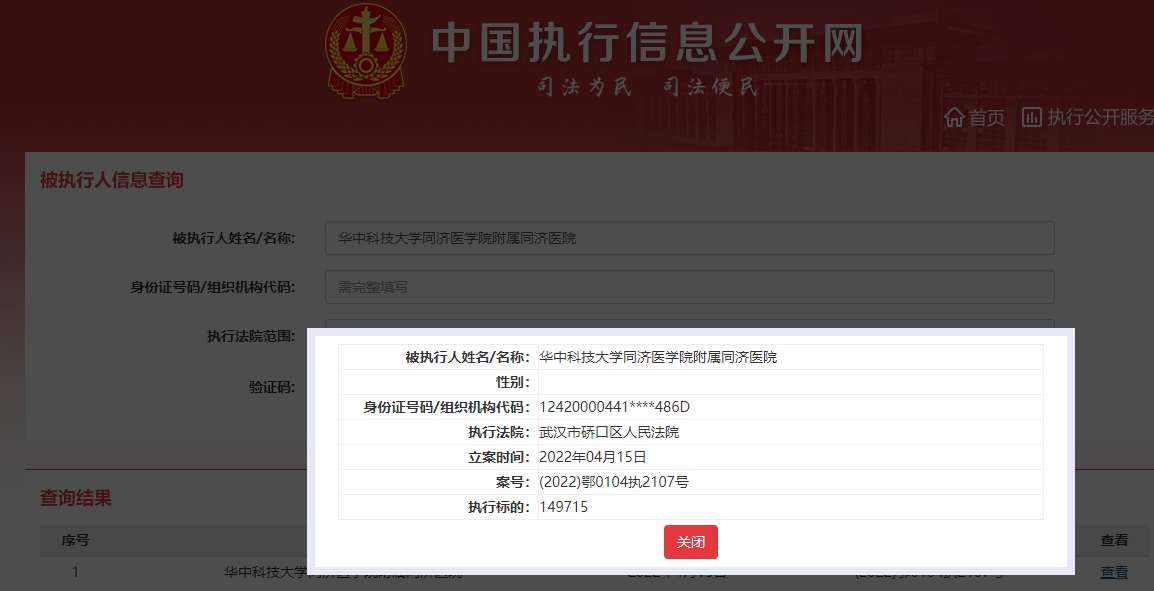1154x591 pixels.
Task: Click the 查询结果 heading
Action: pyautogui.click(x=76, y=498)
